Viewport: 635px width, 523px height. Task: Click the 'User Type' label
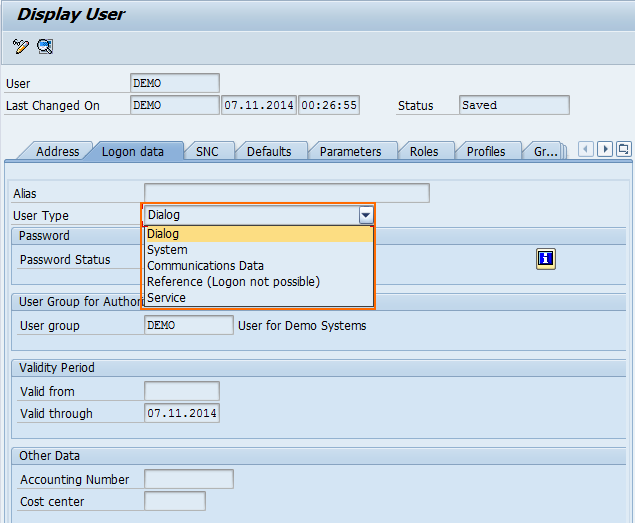coord(41,216)
